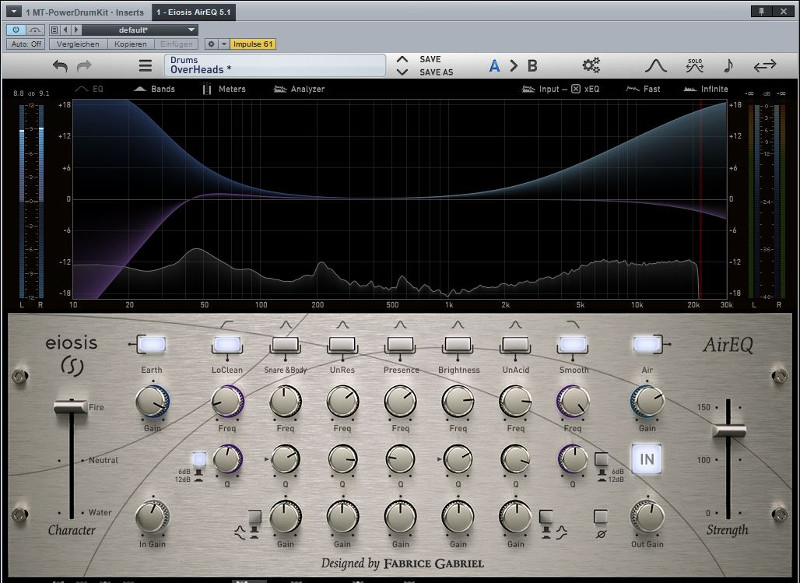Activate the Solo band icon
Screen dimensions: 800x583
(695, 65)
